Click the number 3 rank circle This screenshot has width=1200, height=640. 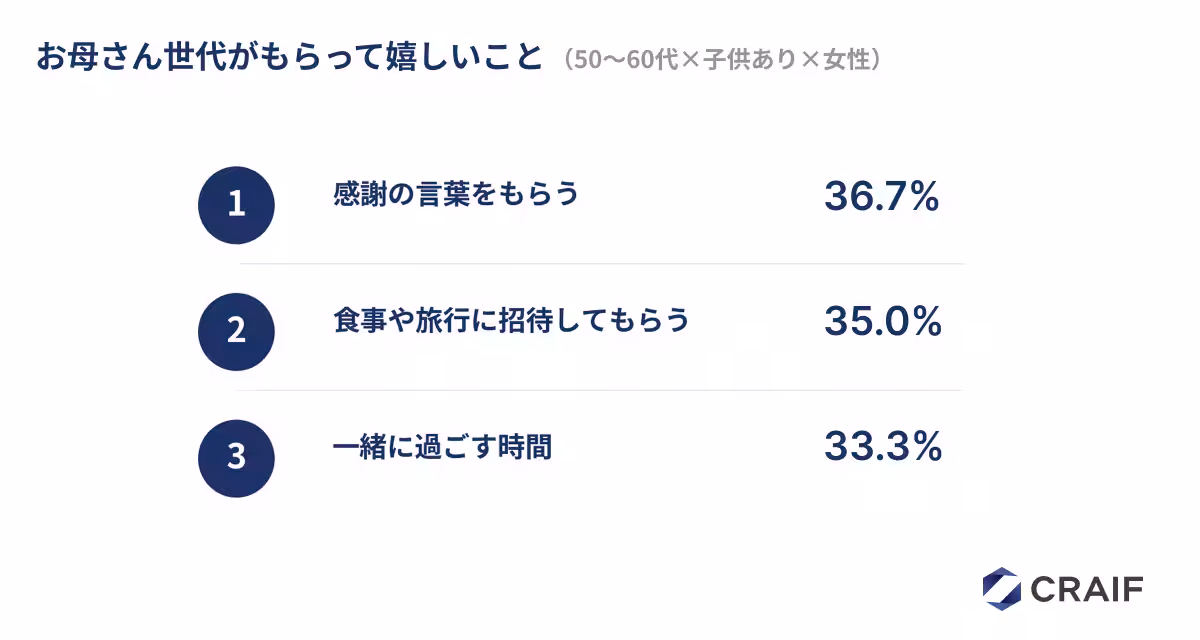(236, 458)
